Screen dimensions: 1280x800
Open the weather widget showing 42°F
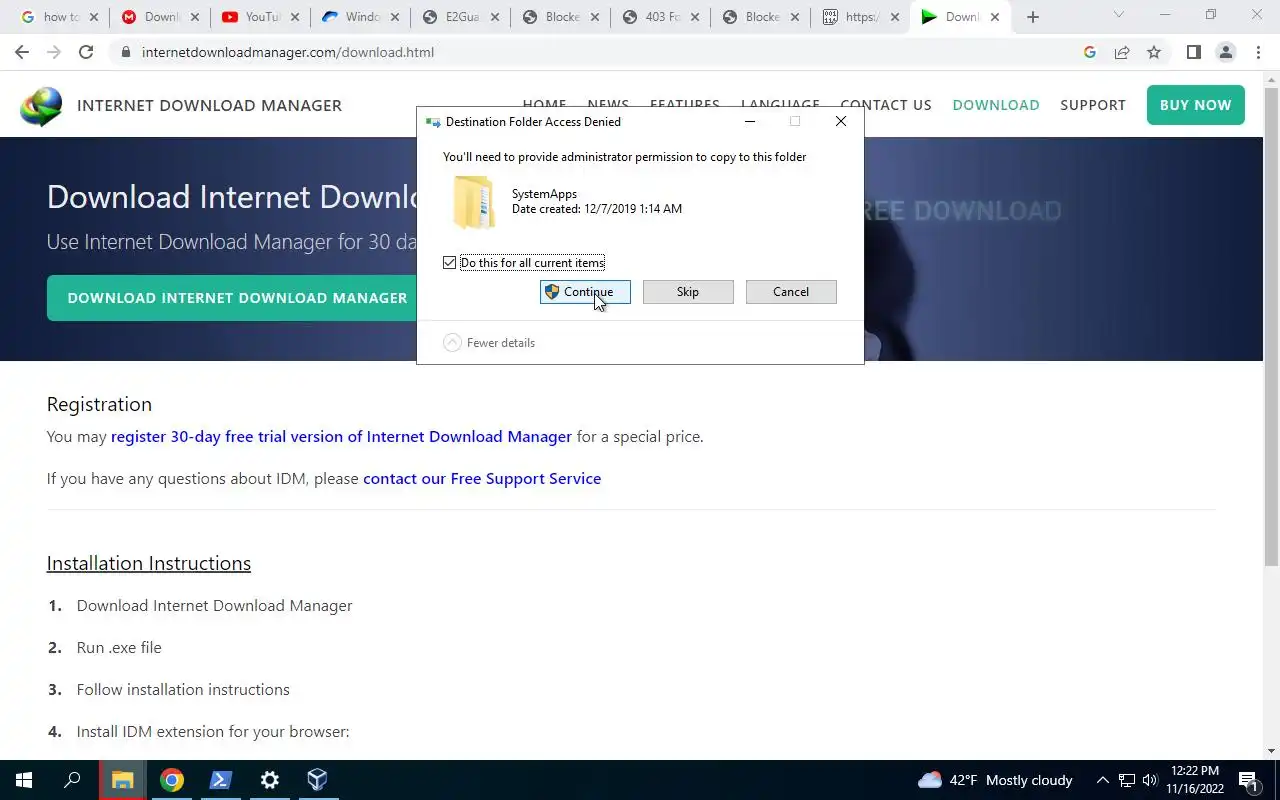995,780
